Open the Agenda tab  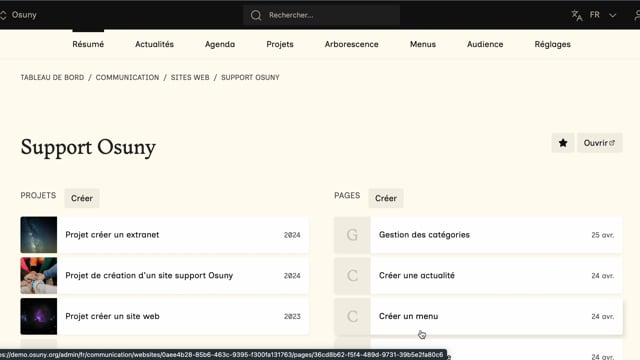tap(220, 44)
